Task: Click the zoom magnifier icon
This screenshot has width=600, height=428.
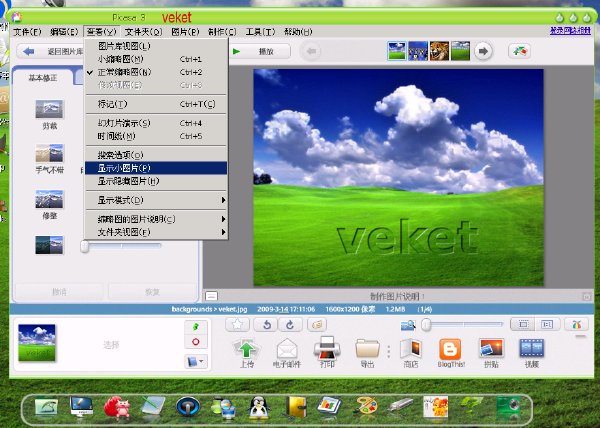Action: [408, 325]
